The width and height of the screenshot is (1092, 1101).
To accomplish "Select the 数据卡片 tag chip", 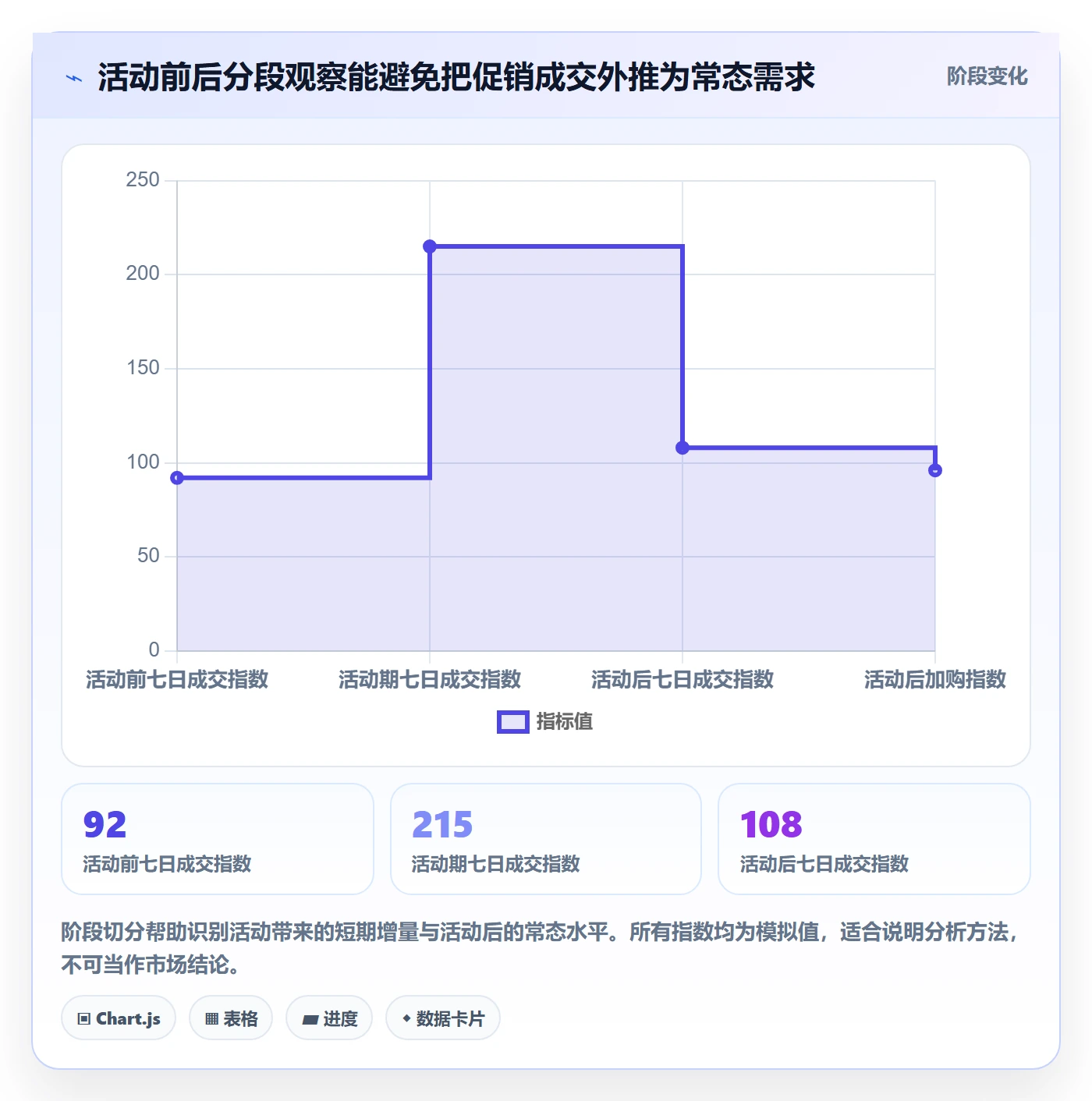I will (443, 1018).
